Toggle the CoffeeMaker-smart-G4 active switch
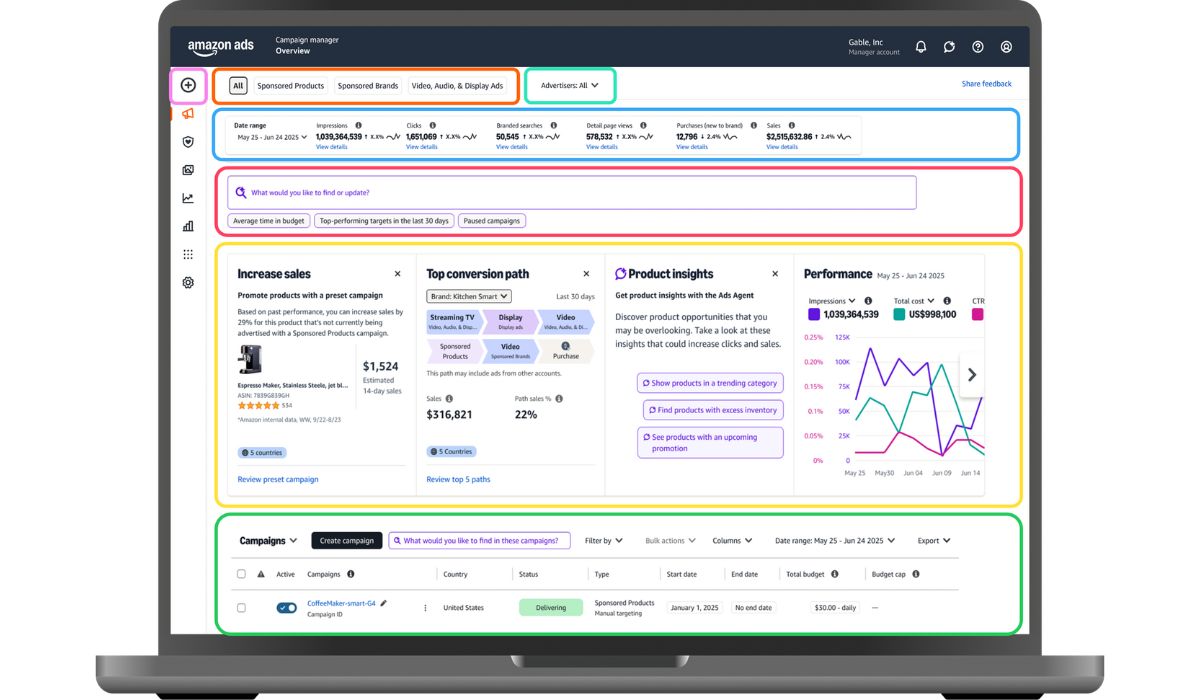Viewport: 1200px width, 700px height. click(x=287, y=608)
